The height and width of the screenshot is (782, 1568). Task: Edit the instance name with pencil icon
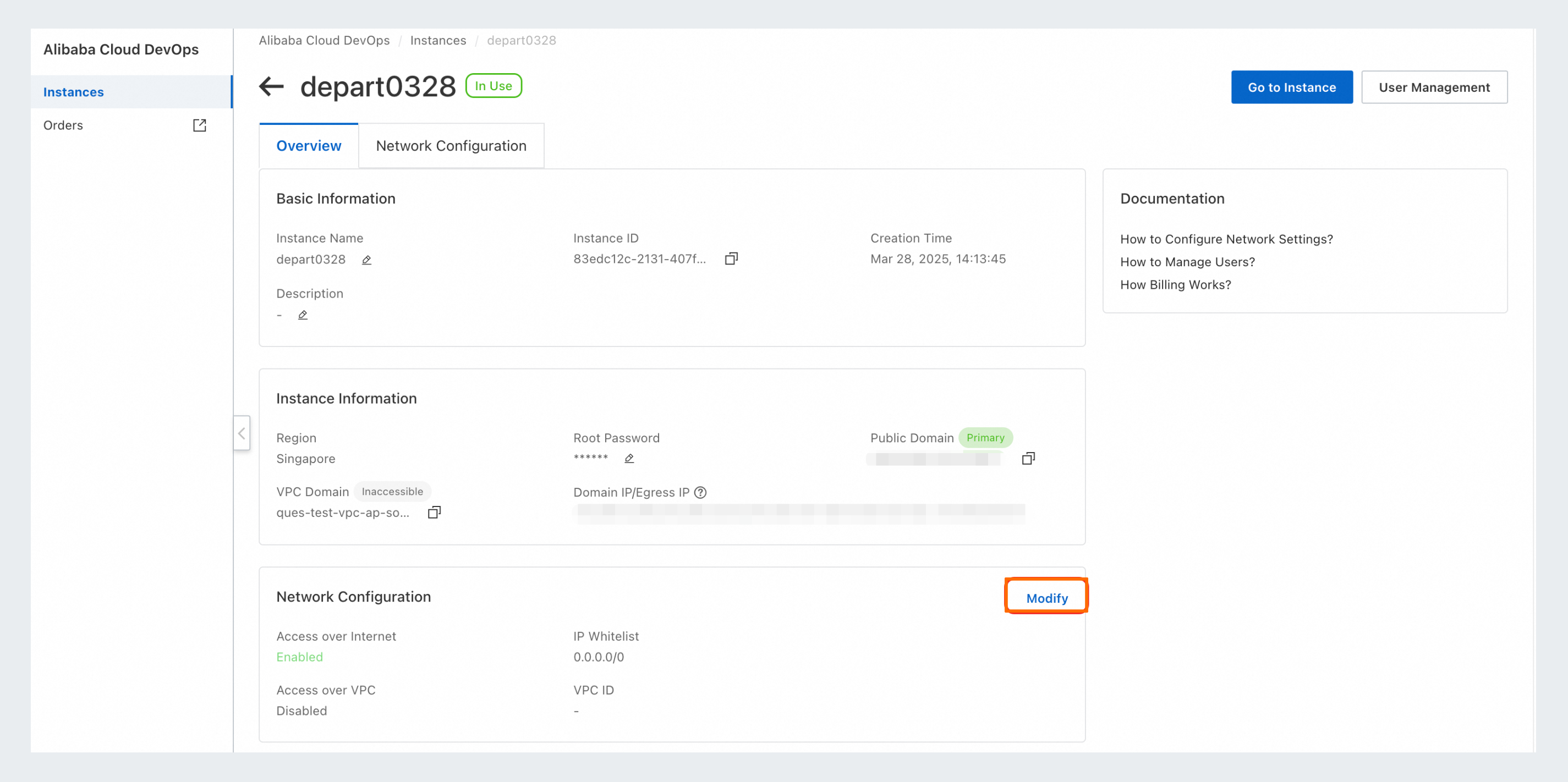(366, 260)
